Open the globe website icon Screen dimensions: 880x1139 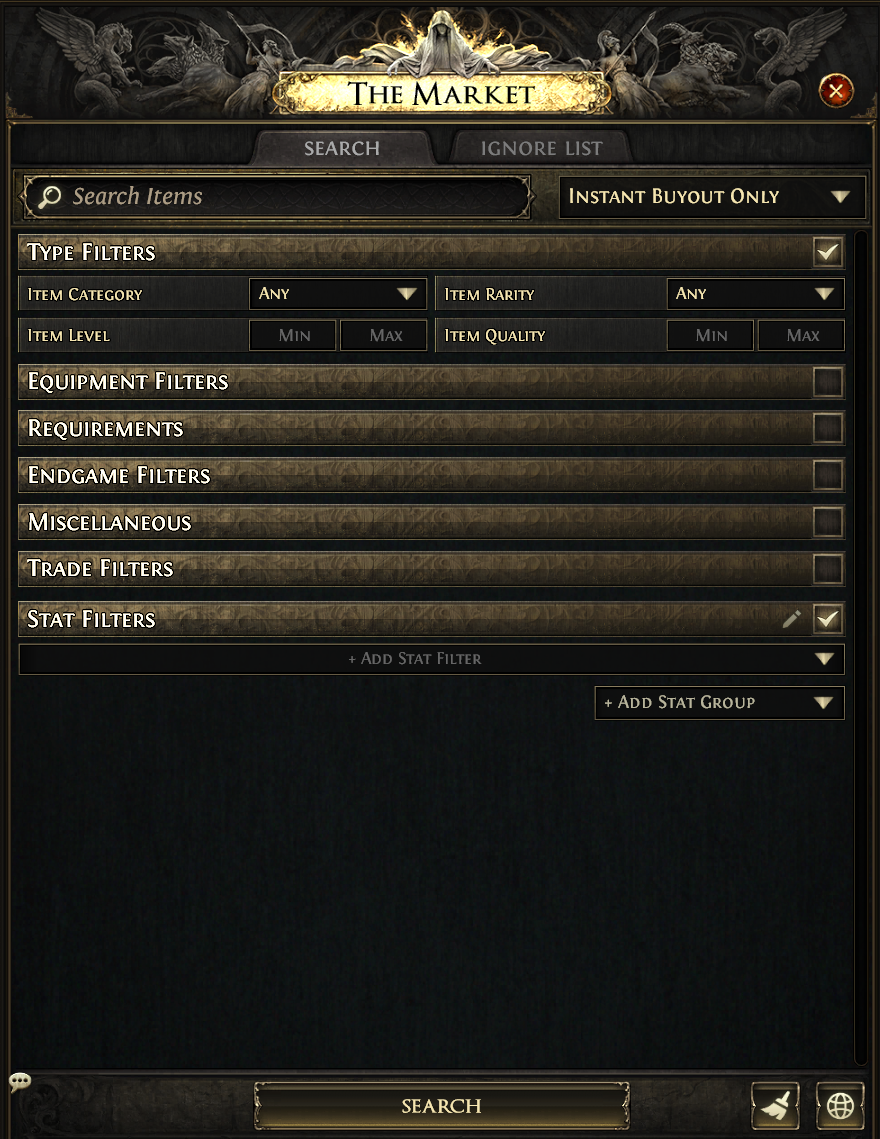[840, 1106]
